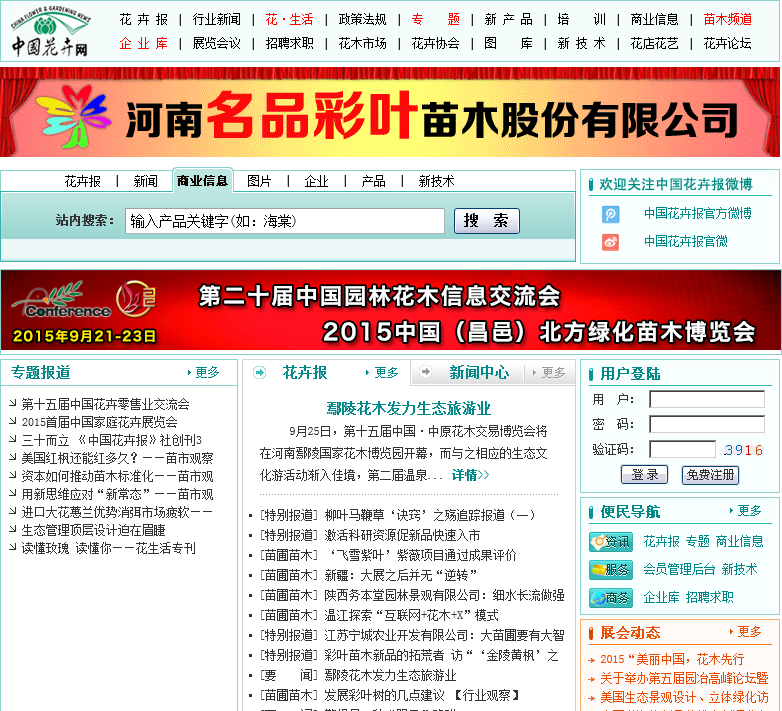
Task: Select the 商业信息 search tab
Action: pos(202,181)
